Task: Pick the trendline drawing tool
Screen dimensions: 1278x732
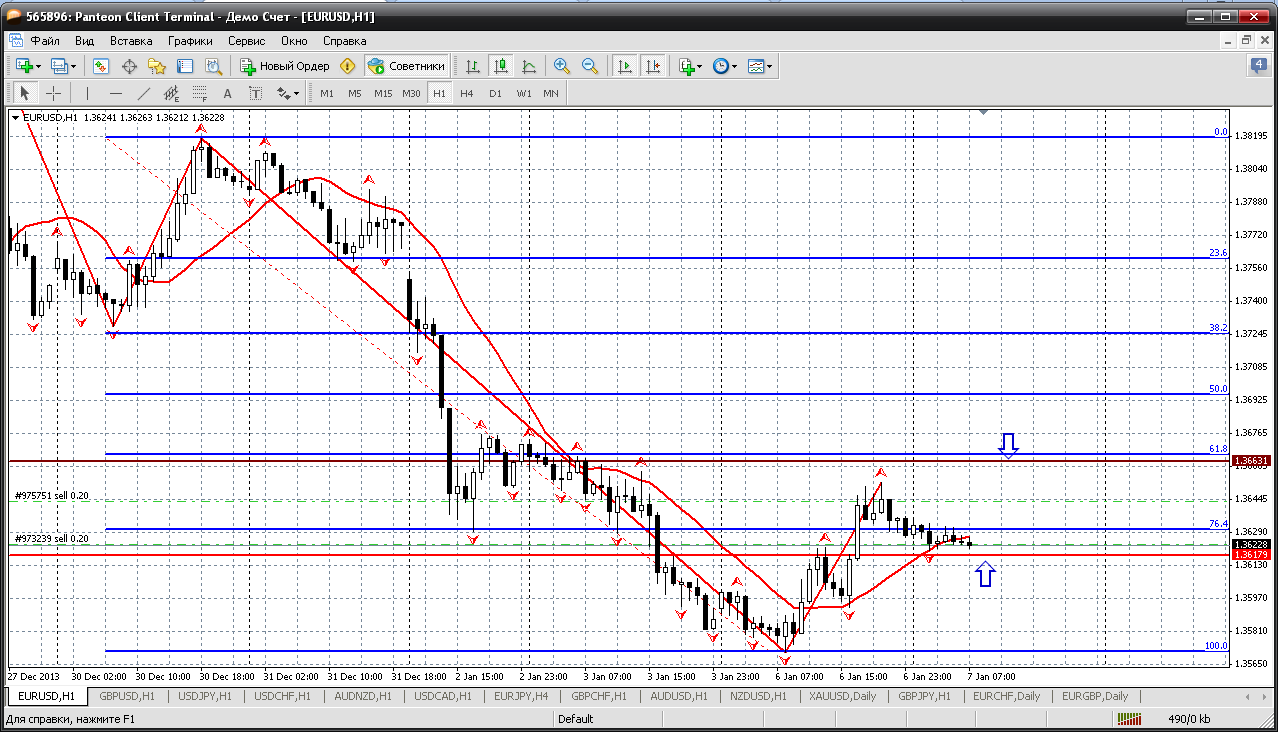Action: point(143,93)
